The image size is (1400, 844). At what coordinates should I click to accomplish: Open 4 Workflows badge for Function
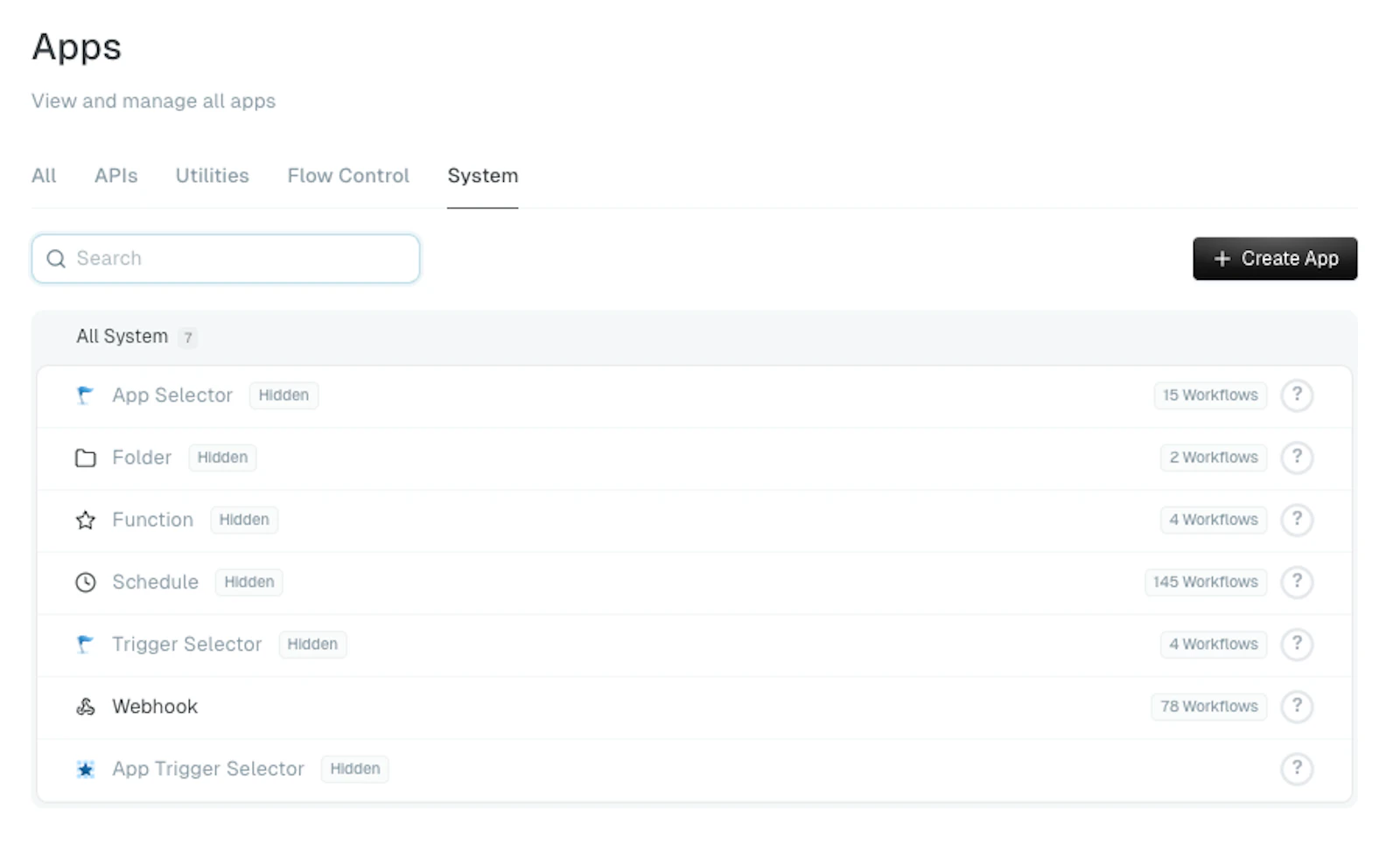(1214, 520)
